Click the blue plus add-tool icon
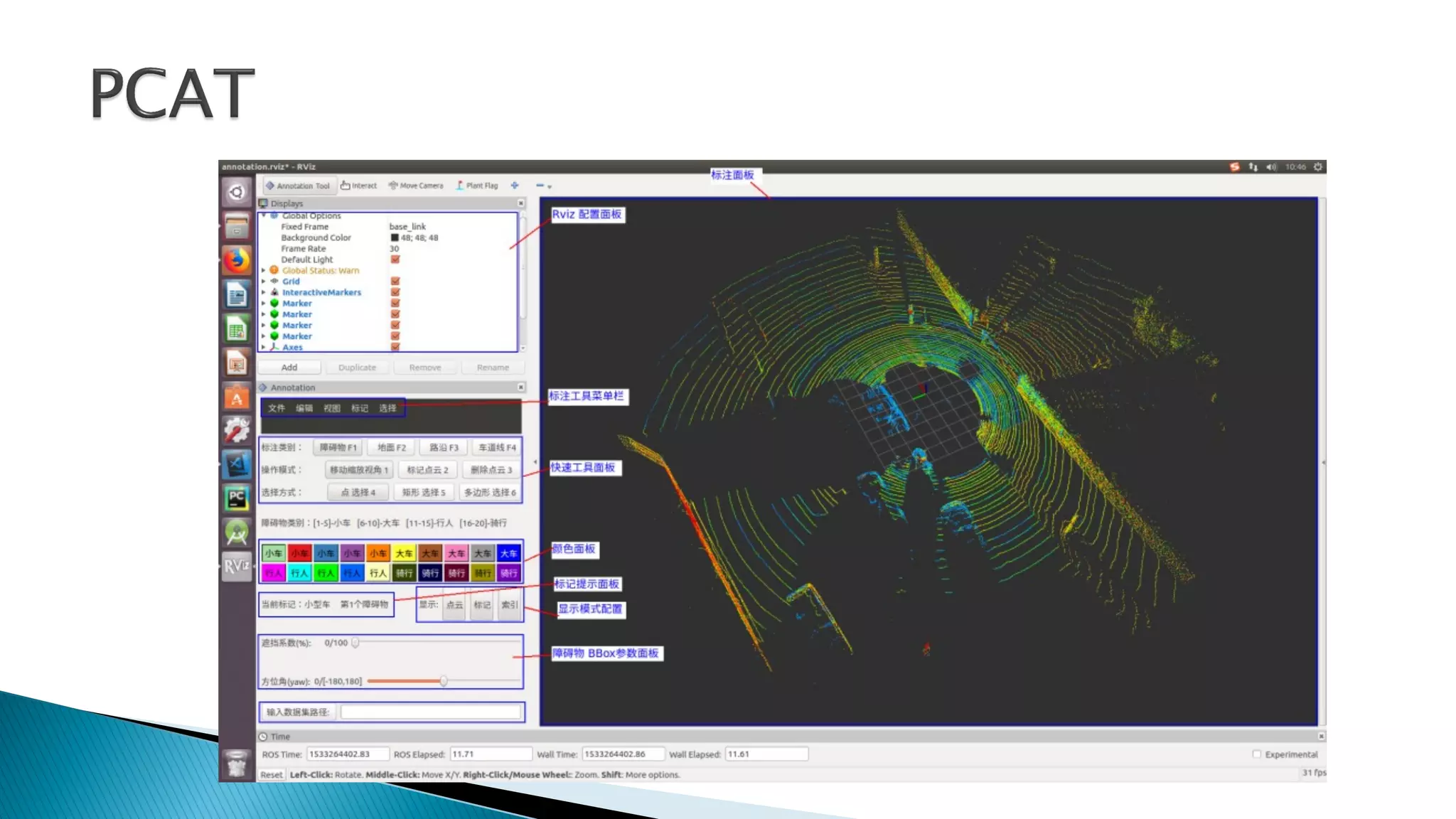The width and height of the screenshot is (1456, 819). click(x=515, y=186)
